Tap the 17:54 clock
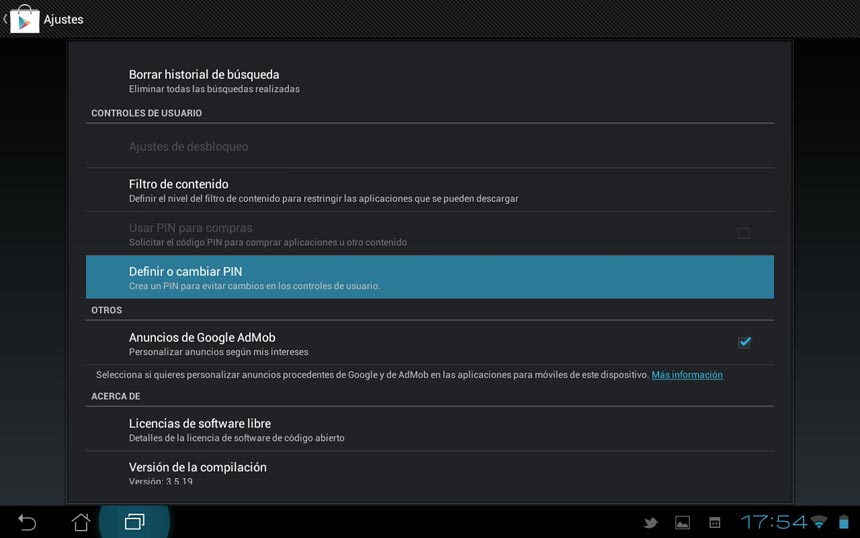The width and height of the screenshot is (860, 538). 774,522
